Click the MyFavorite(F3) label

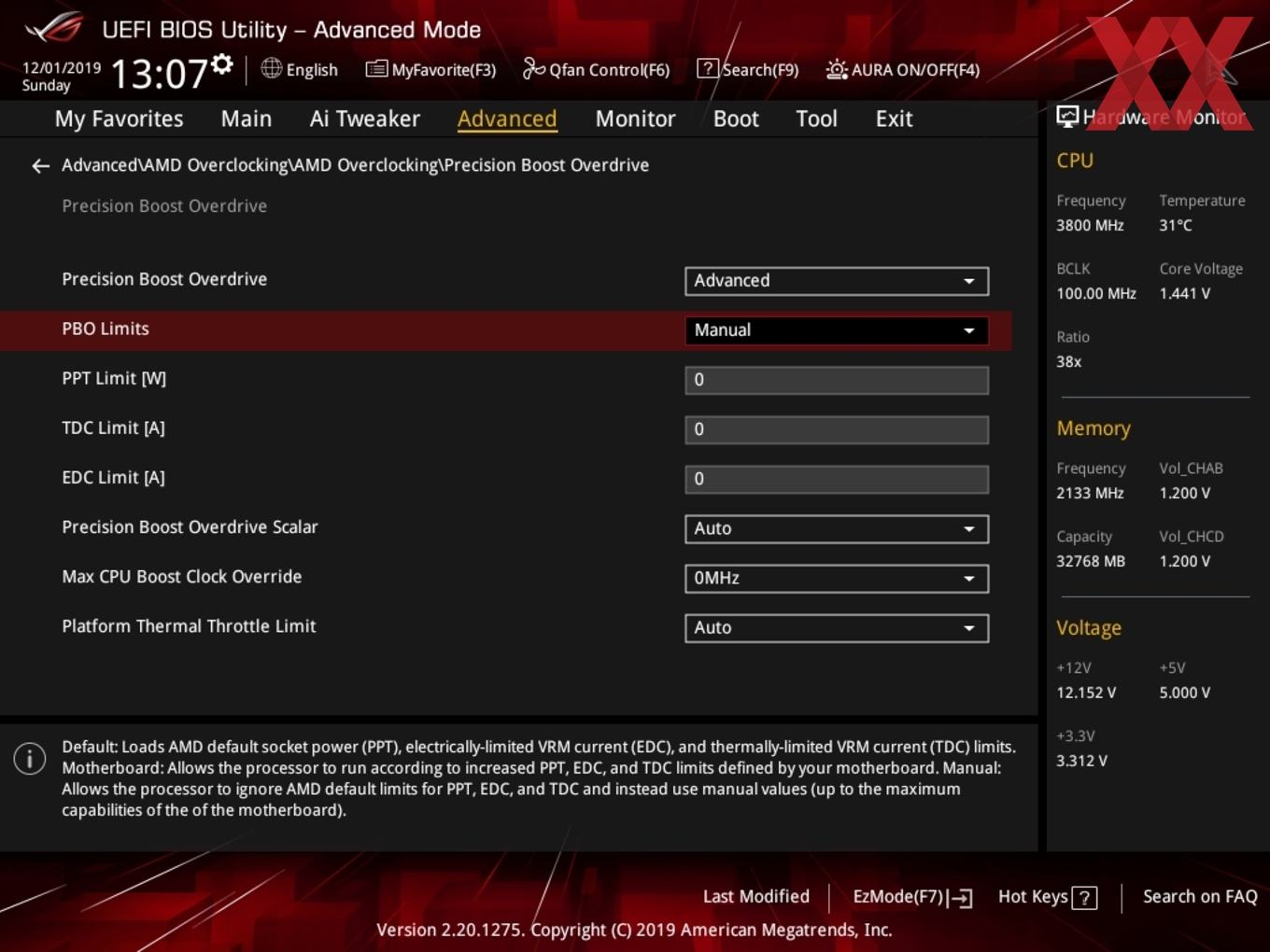point(444,70)
